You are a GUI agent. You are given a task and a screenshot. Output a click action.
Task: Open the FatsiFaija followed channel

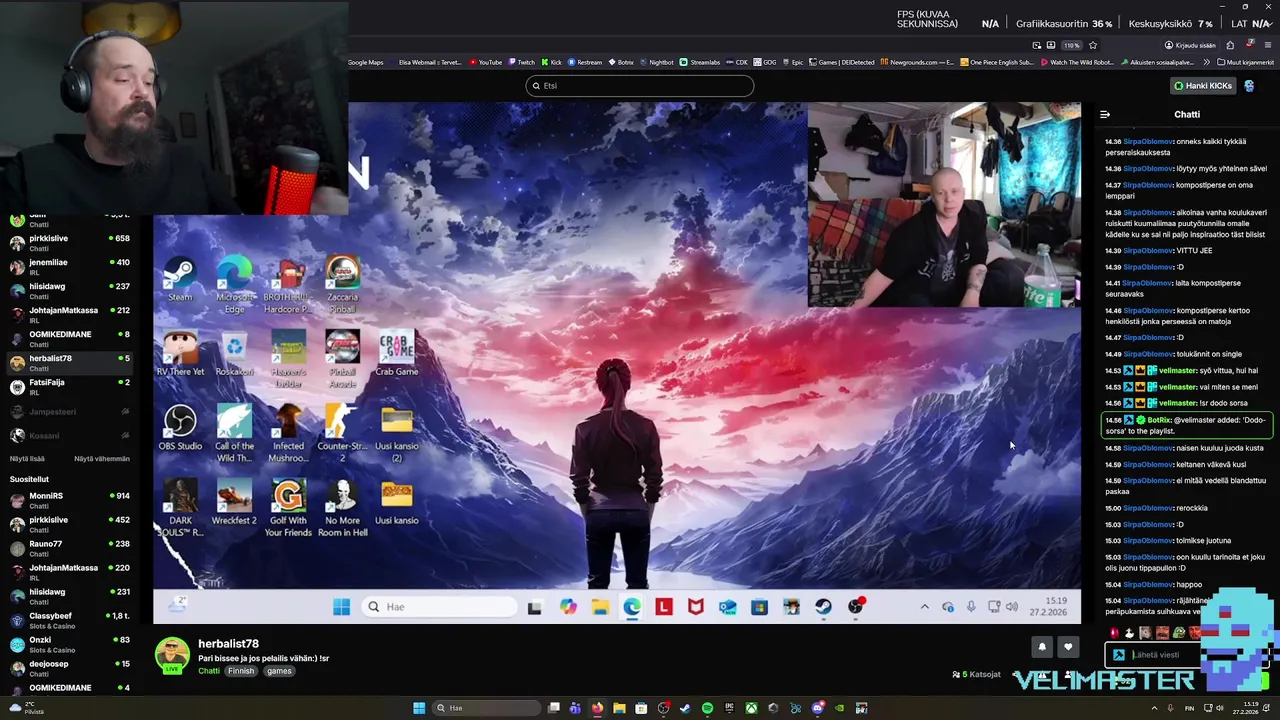[70, 386]
